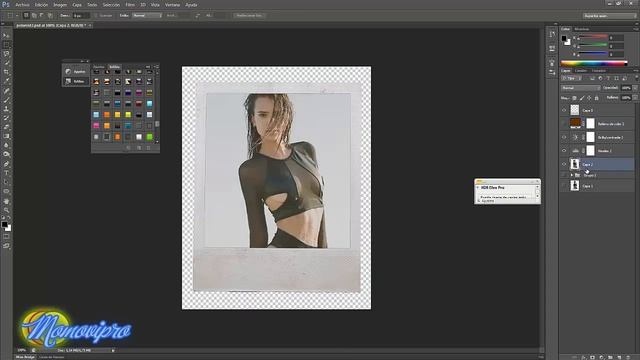Hide the Capa 3 layer
This screenshot has height=360, width=640.
(564, 110)
